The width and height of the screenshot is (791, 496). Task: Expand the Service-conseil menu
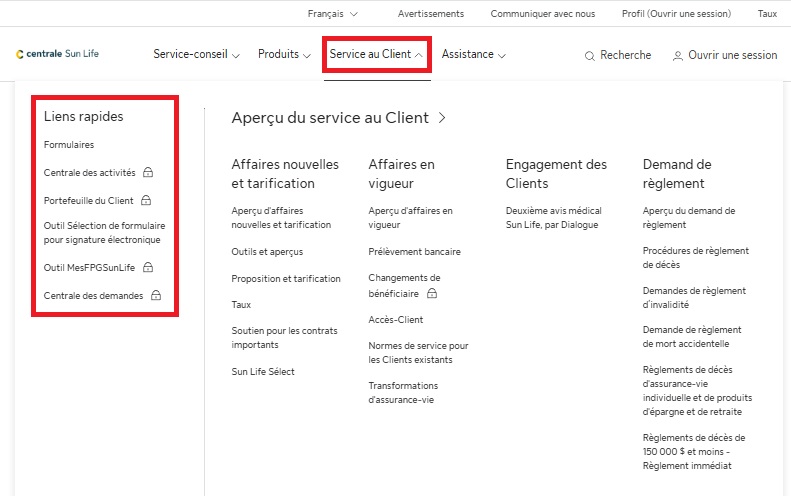point(196,55)
